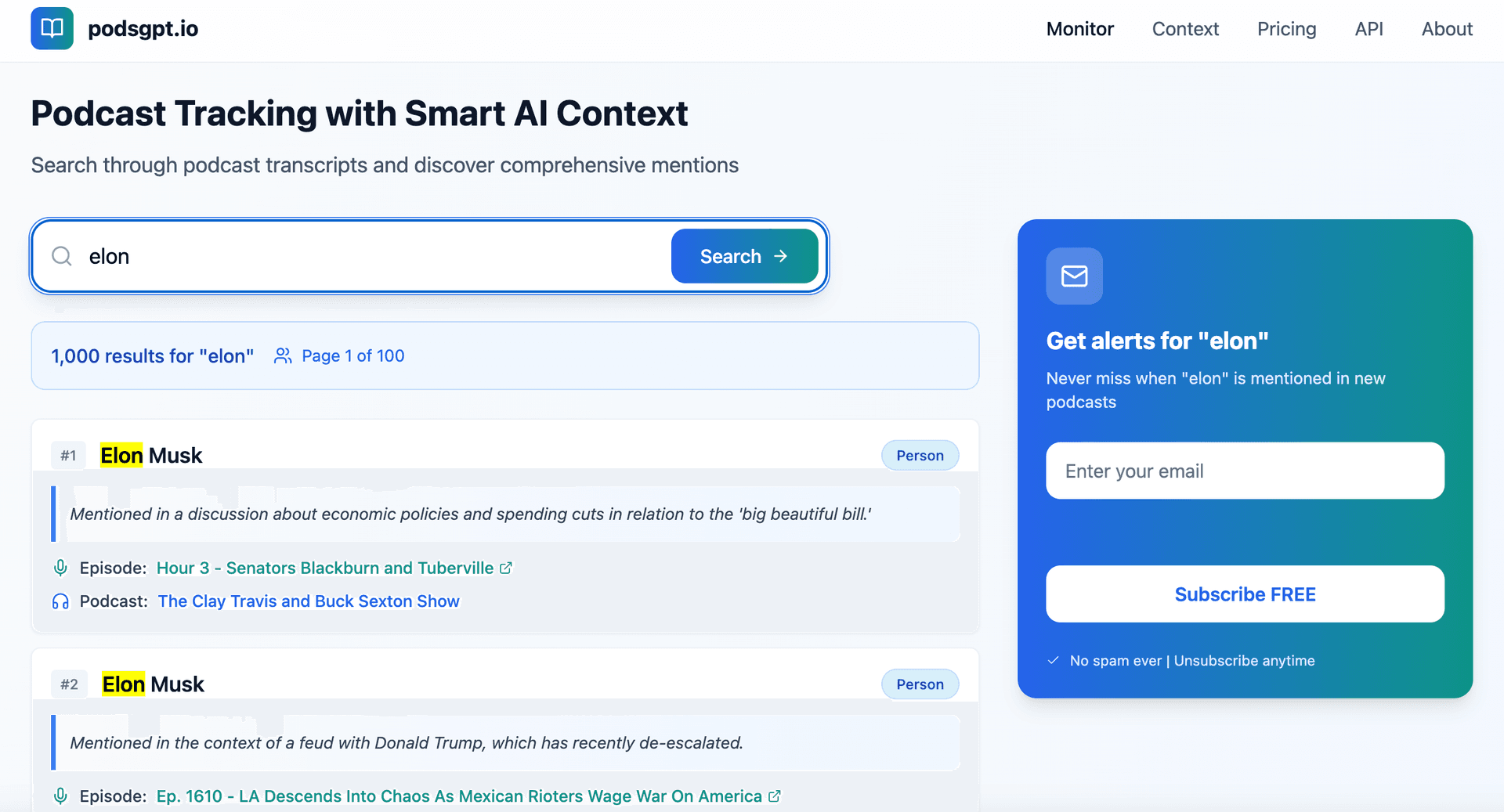The image size is (1504, 812).
Task: Click the Enter your email field
Action: [x=1244, y=471]
